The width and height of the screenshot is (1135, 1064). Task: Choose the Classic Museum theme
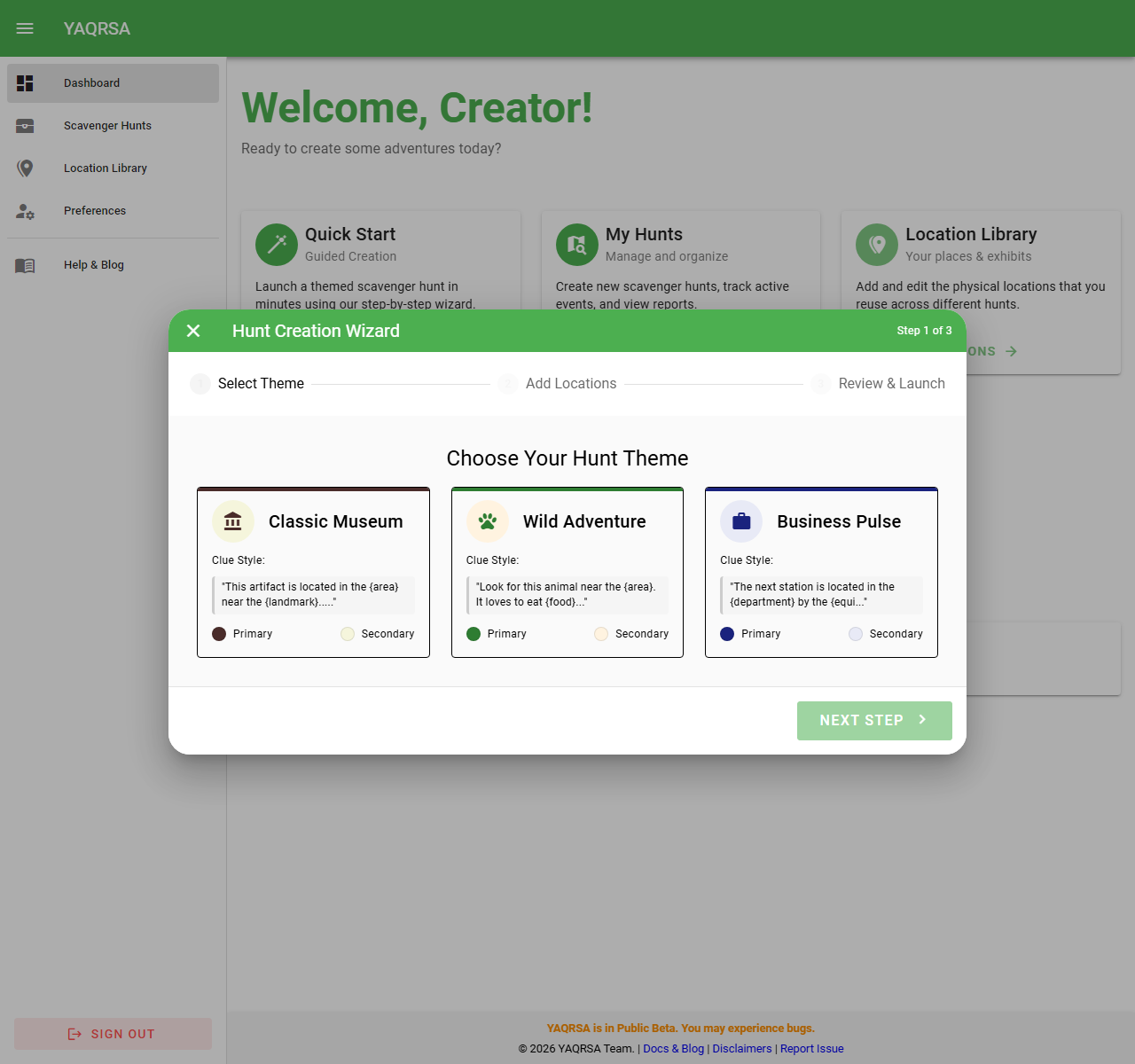point(313,572)
